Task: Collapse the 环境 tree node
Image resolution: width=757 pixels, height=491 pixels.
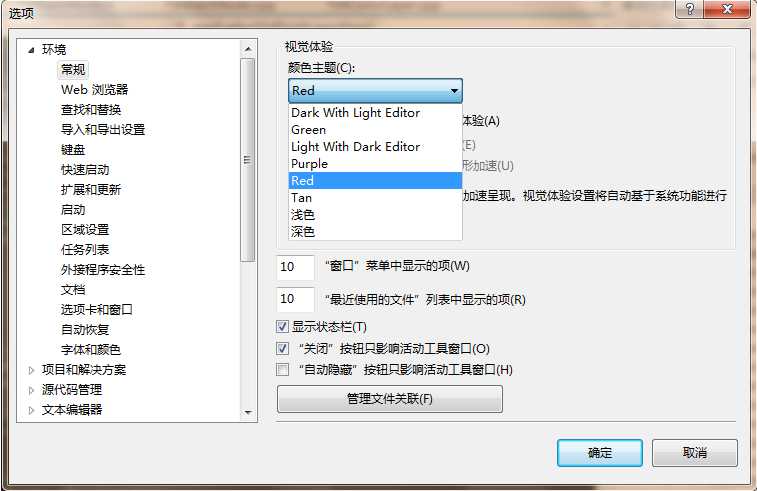Action: coord(31,50)
